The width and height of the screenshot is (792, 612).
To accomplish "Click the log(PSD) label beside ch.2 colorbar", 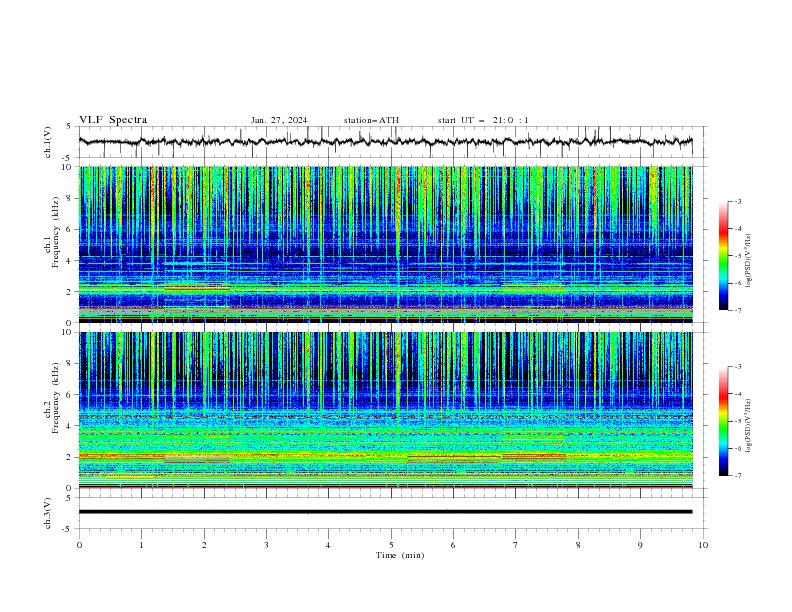I will coord(749,426).
